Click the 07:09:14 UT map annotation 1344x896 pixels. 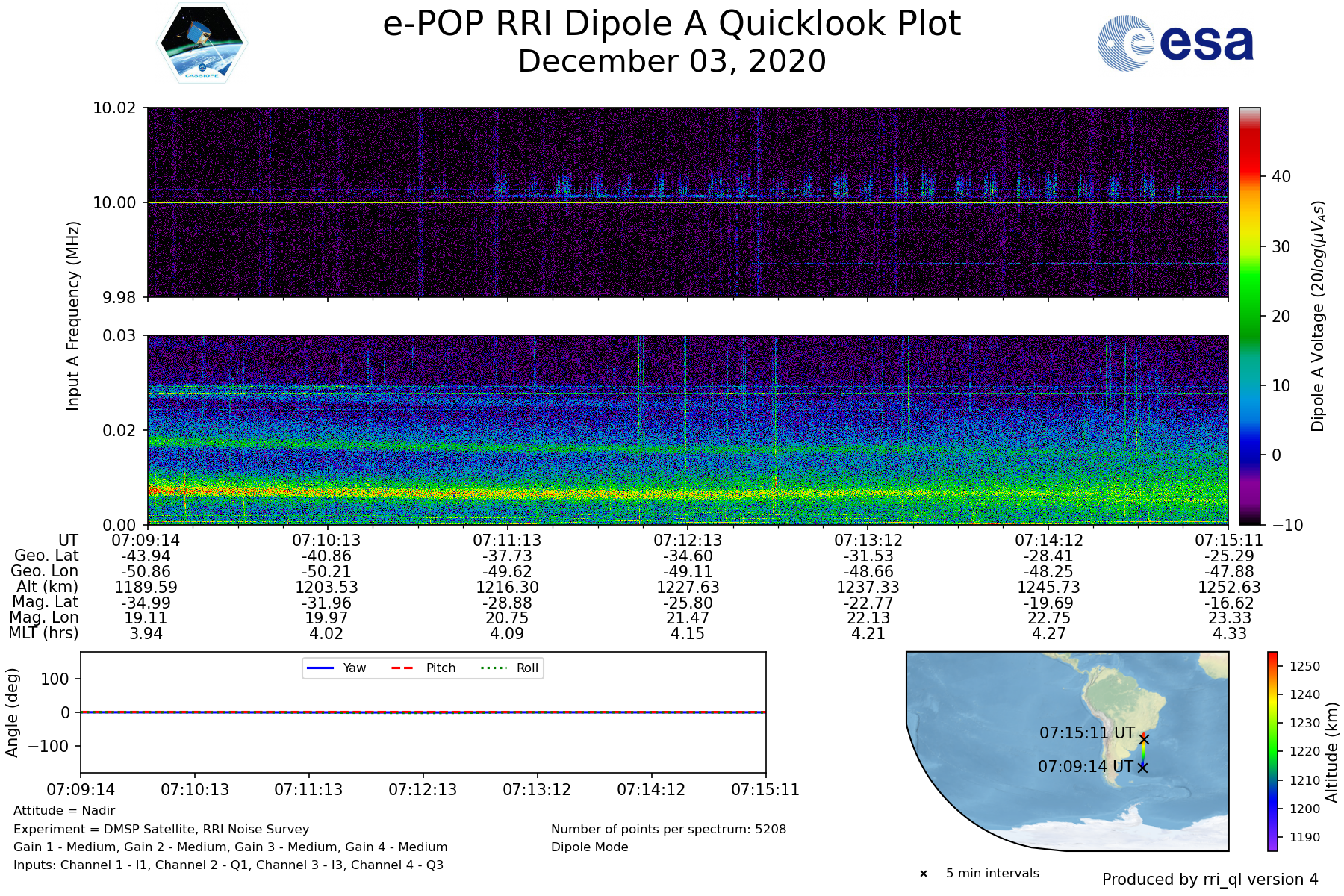[x=1085, y=767]
